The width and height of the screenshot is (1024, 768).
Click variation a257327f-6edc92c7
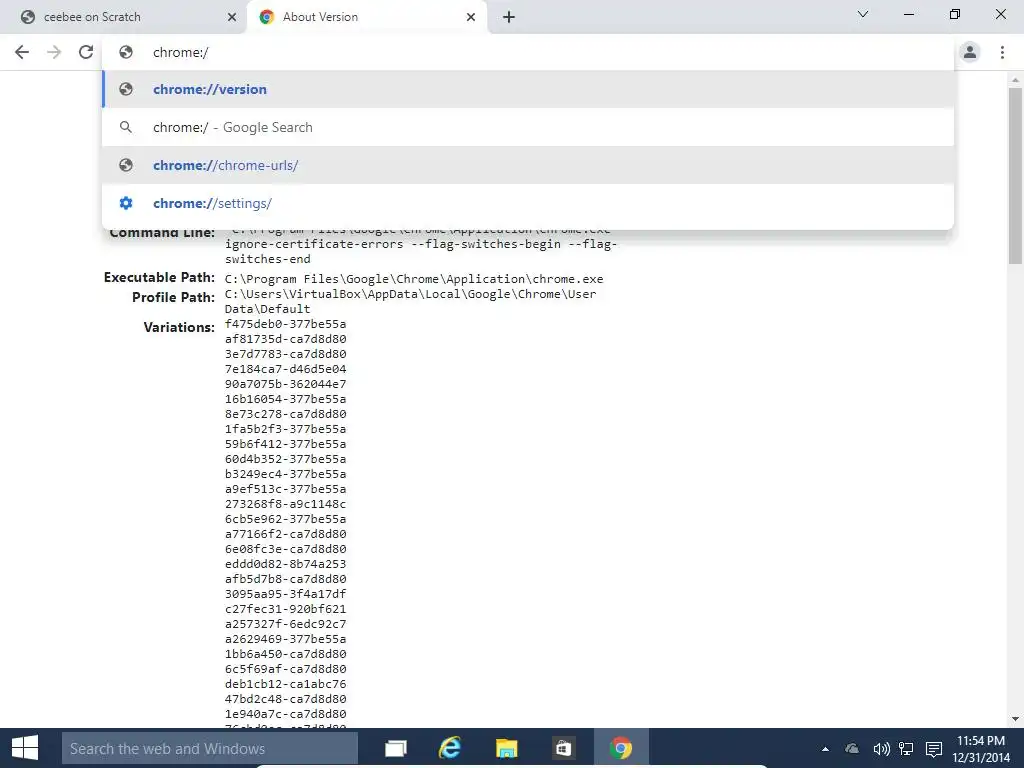[x=285, y=624]
